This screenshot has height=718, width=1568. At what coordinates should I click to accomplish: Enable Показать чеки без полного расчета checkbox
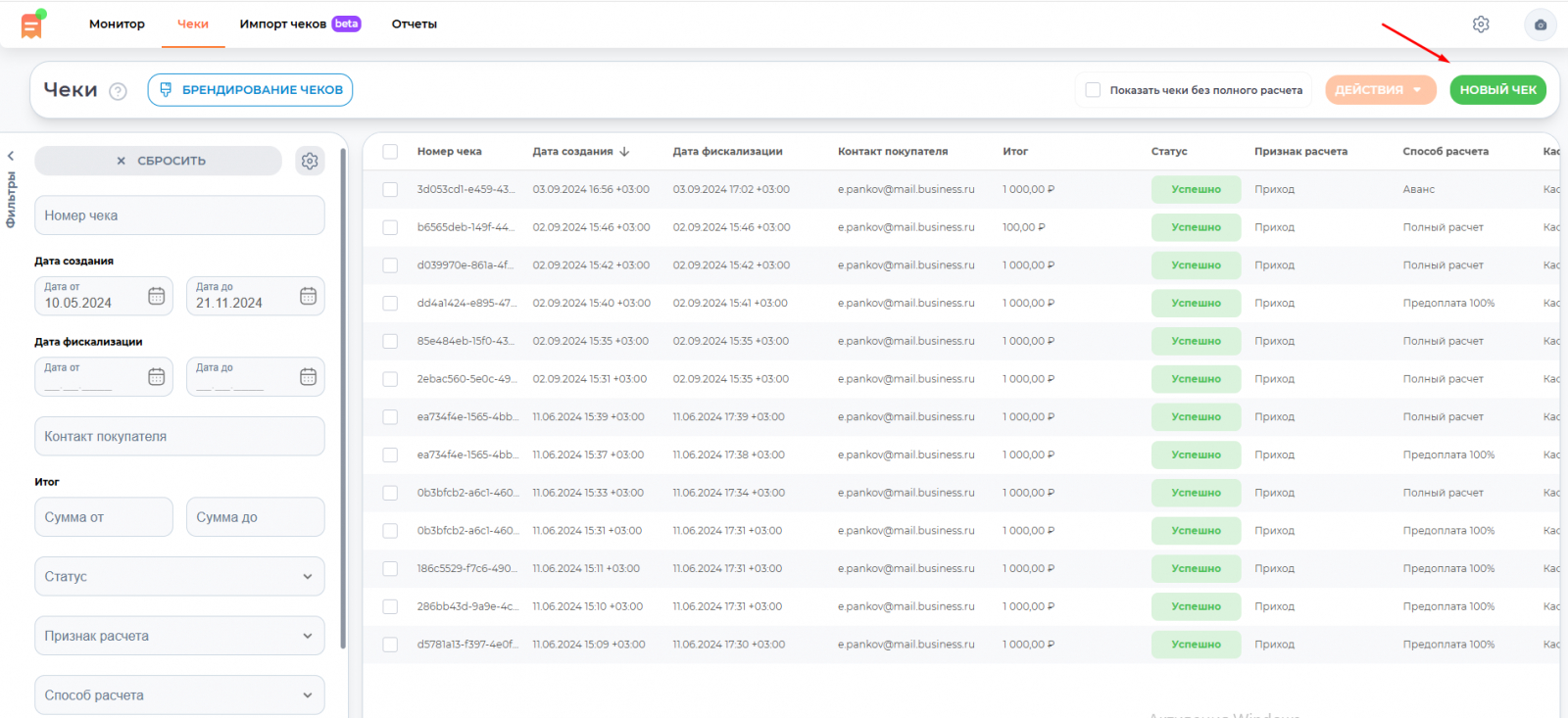1093,90
